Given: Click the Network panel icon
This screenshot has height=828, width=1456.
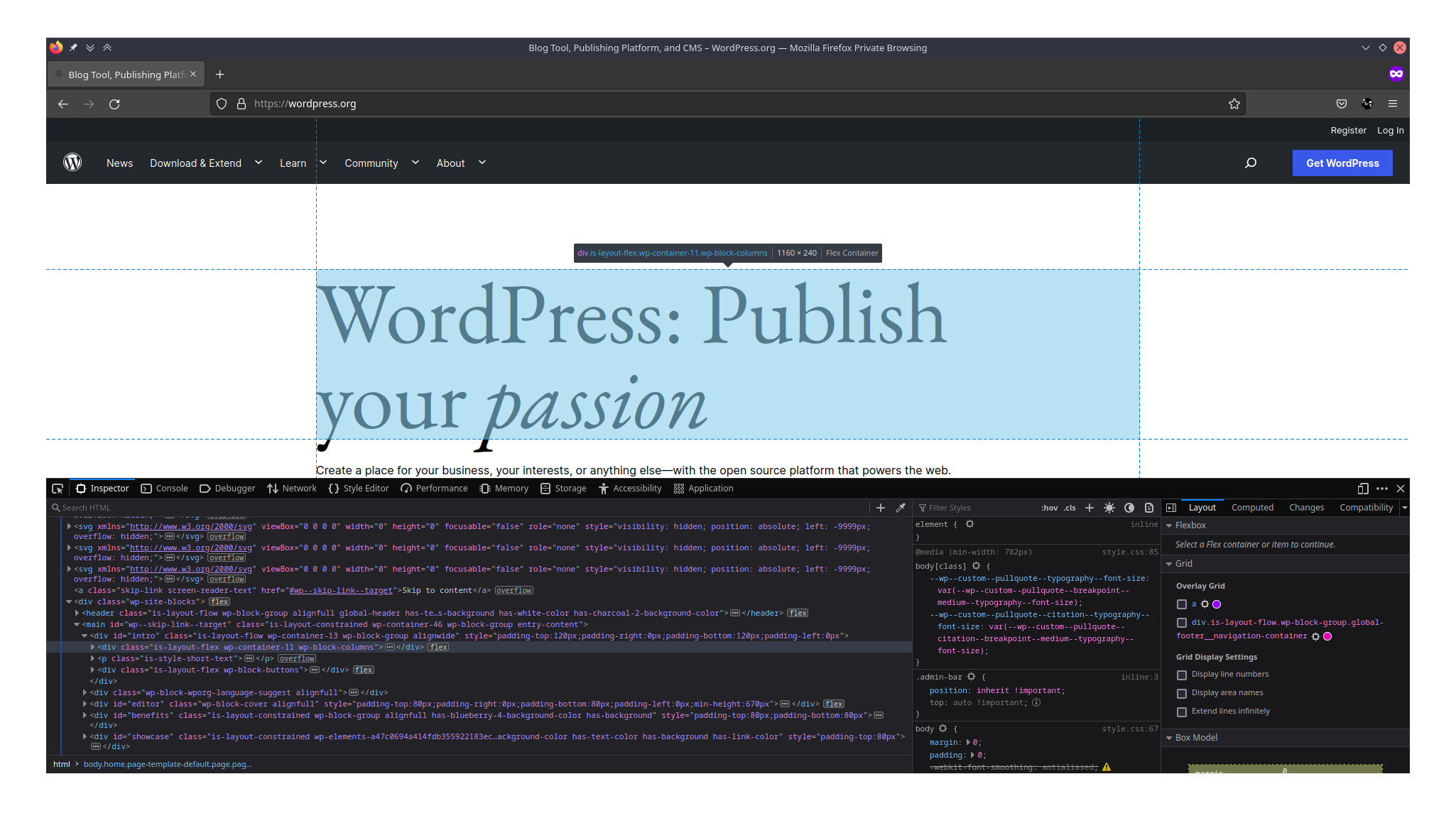Looking at the screenshot, I should [x=298, y=488].
